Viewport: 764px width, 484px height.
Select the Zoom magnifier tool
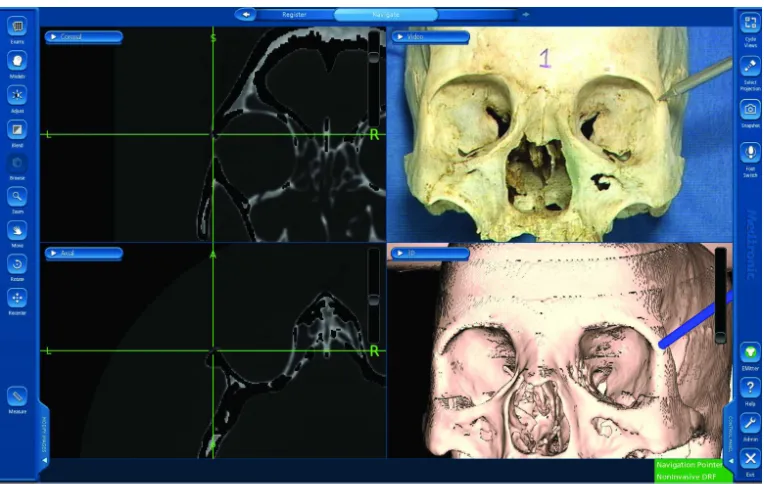[x=17, y=196]
